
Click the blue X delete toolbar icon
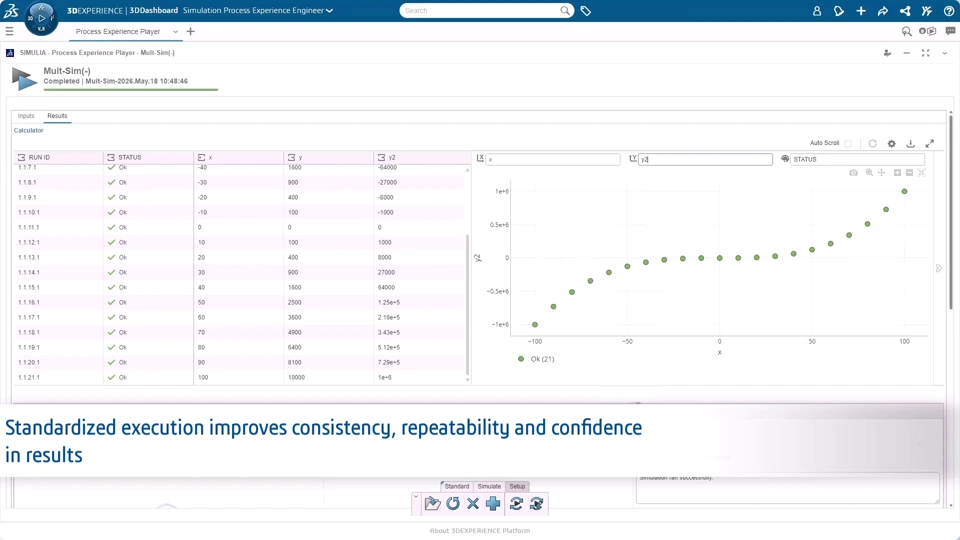[x=473, y=504]
